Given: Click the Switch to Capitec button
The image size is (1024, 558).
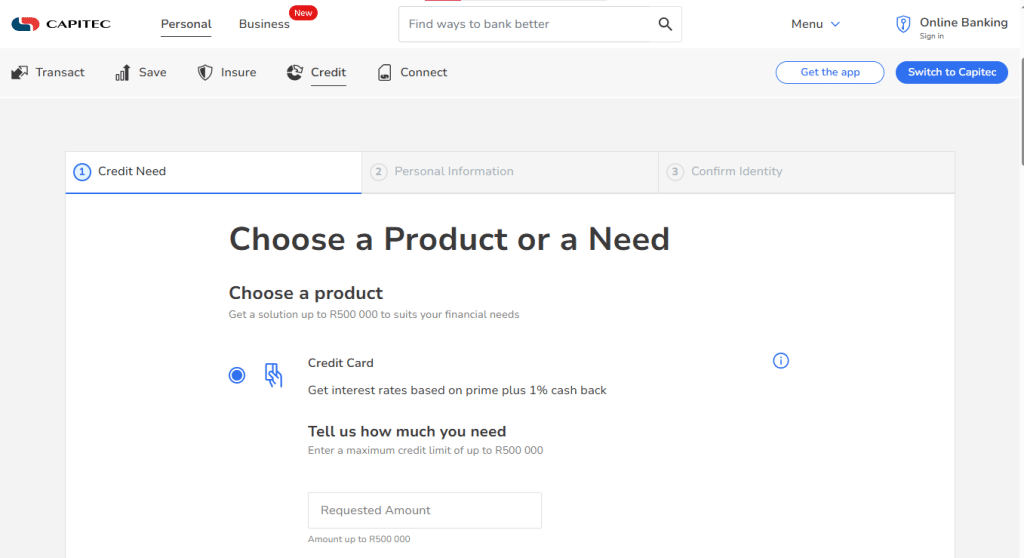Looking at the screenshot, I should [x=952, y=73].
